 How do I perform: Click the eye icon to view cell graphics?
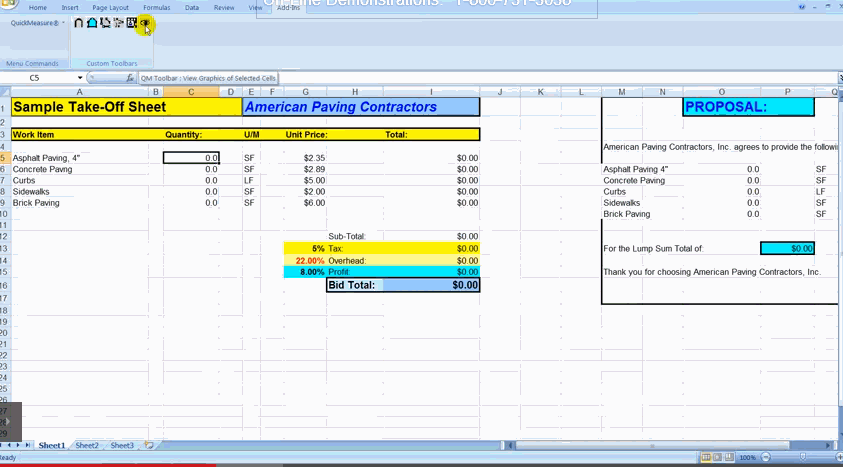(145, 23)
